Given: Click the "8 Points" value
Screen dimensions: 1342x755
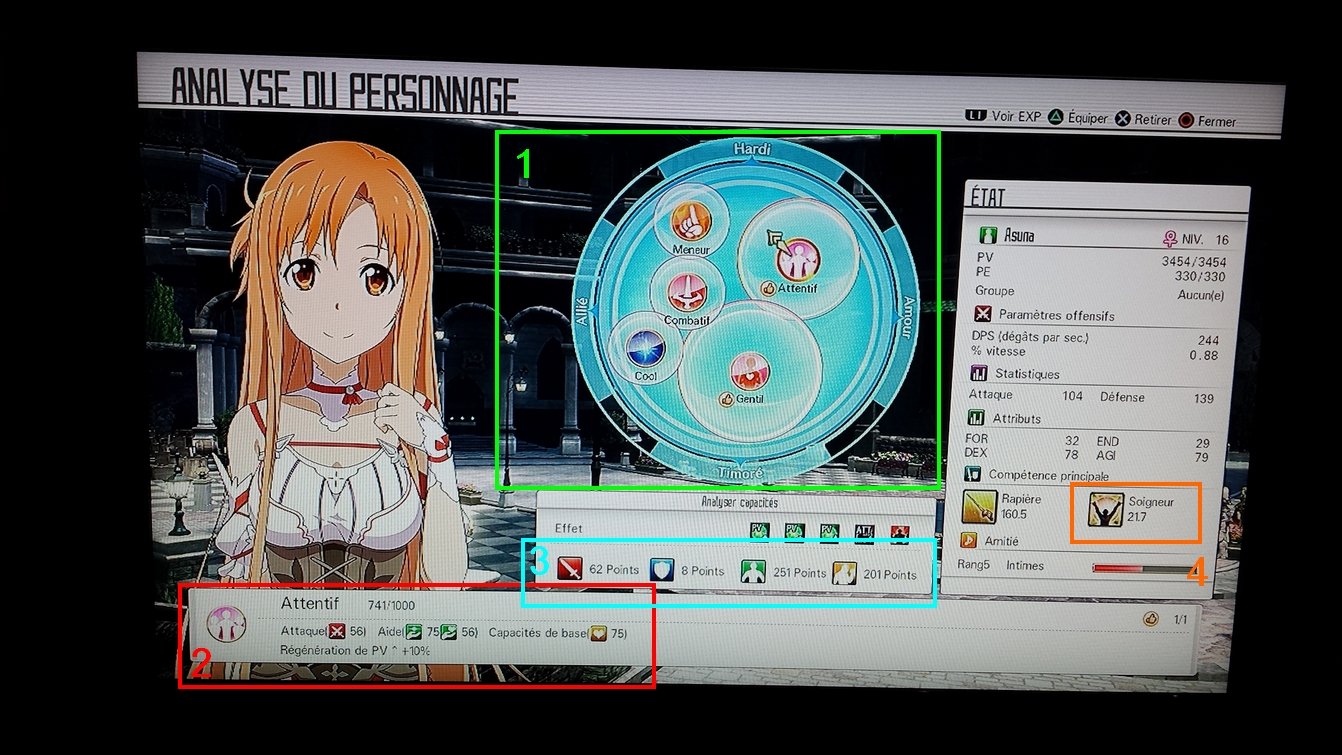Looking at the screenshot, I should pos(703,571).
